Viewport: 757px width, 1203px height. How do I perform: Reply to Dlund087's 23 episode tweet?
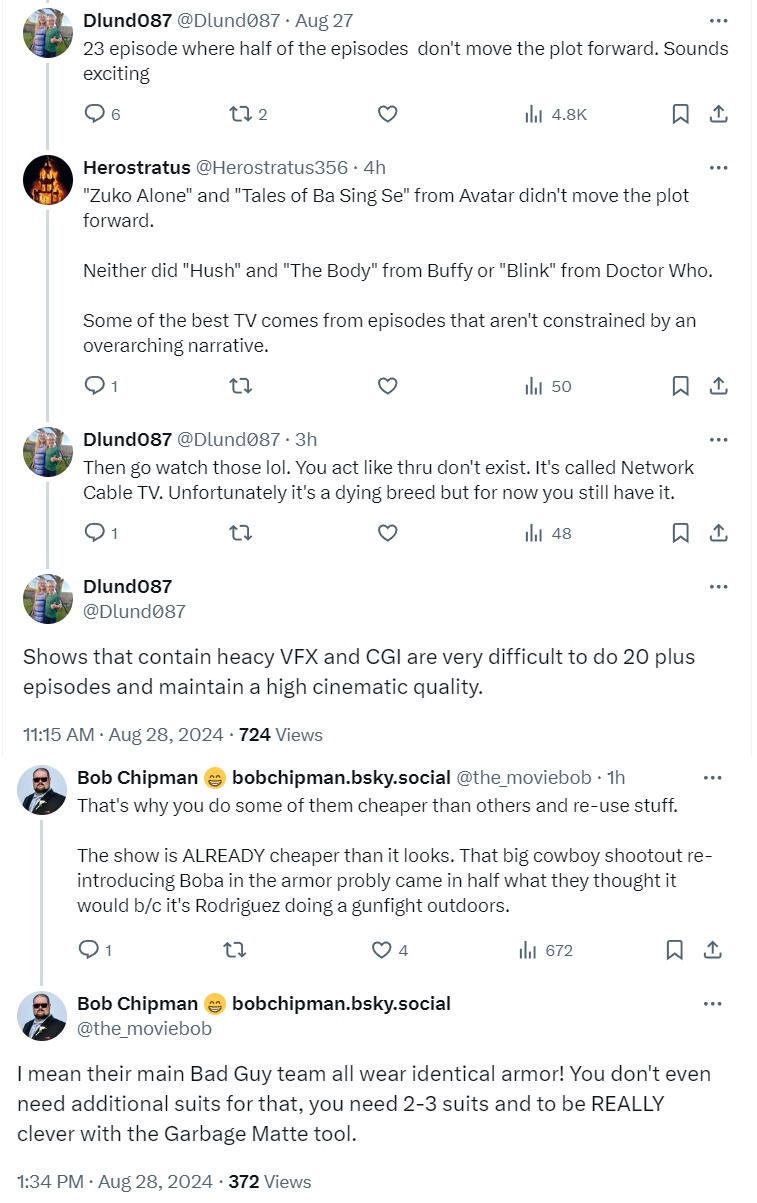pyautogui.click(x=95, y=114)
